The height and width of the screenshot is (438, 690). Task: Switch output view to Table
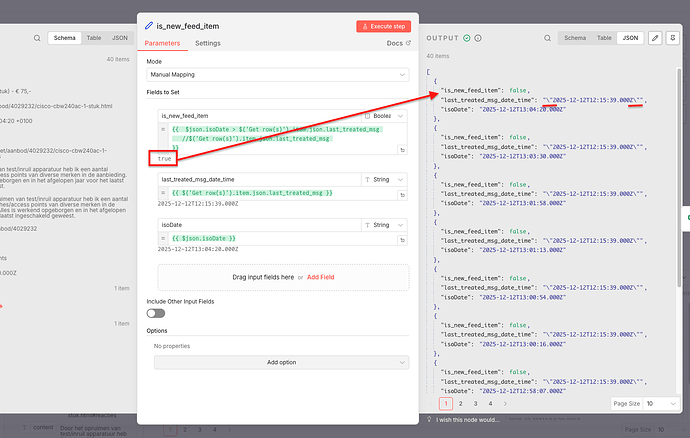(603, 37)
